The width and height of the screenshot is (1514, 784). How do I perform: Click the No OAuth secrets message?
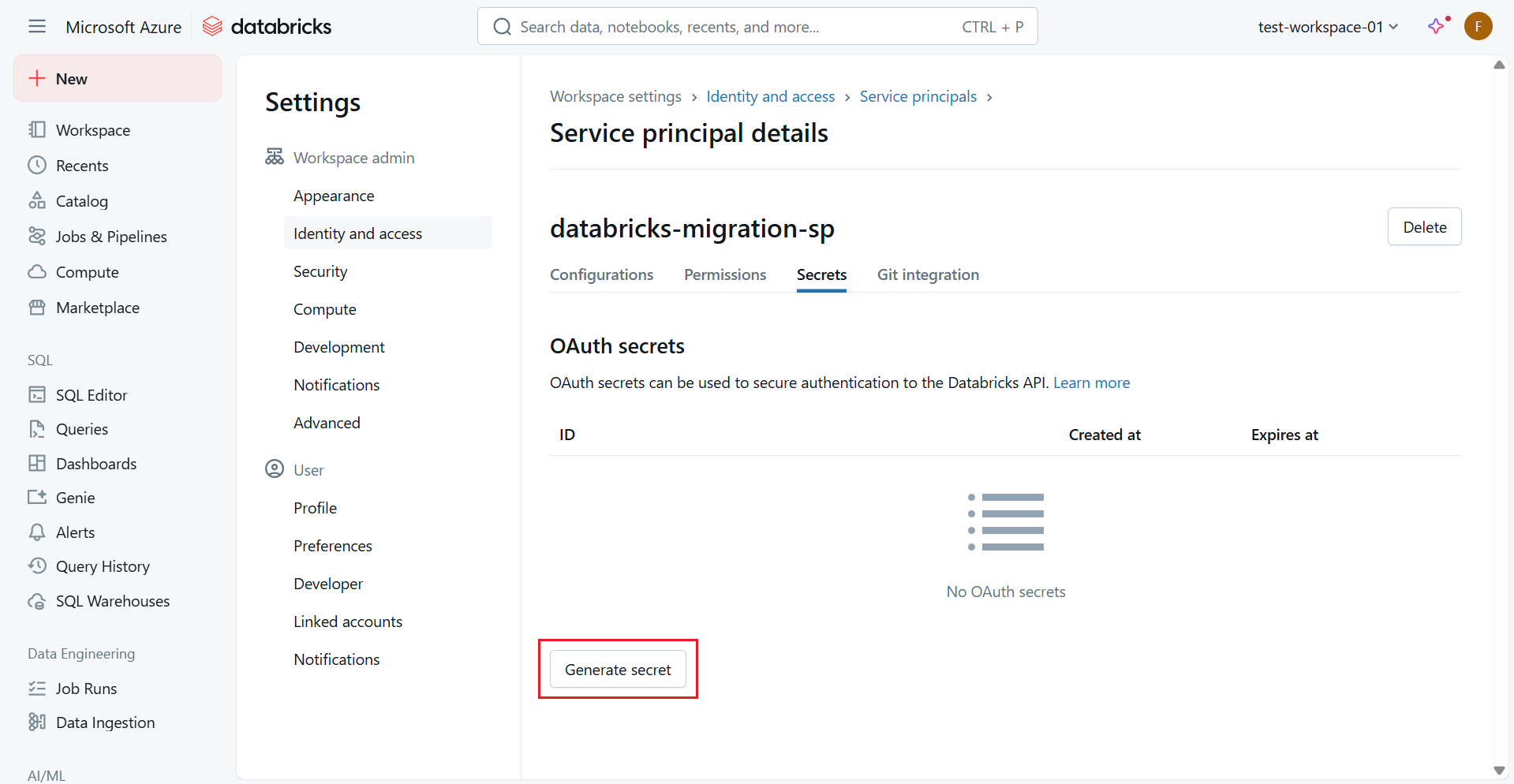coord(1006,592)
